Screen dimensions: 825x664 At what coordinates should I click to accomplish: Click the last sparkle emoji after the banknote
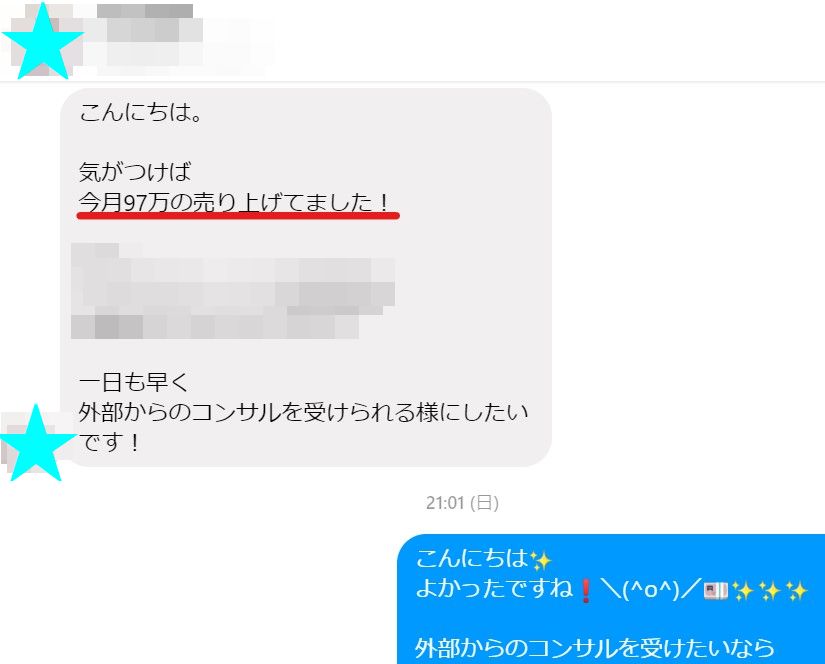coord(797,590)
